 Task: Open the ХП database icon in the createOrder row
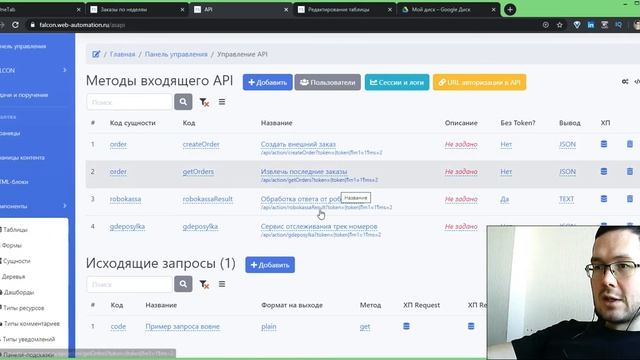604,144
